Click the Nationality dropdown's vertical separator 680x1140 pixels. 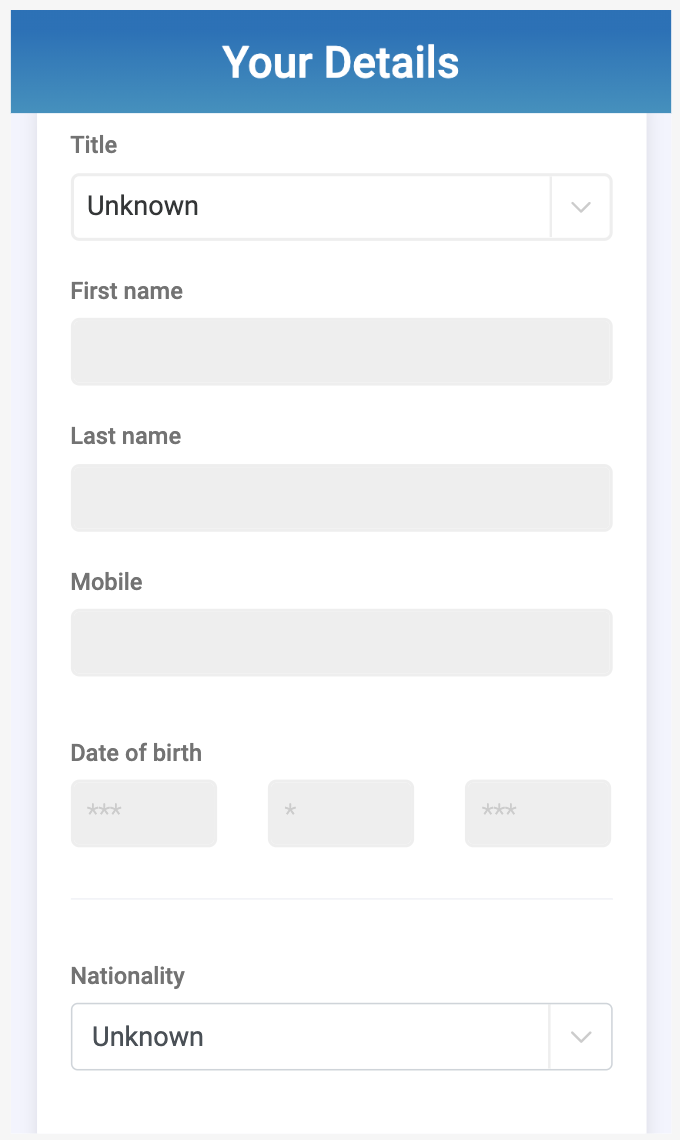[550, 1037]
